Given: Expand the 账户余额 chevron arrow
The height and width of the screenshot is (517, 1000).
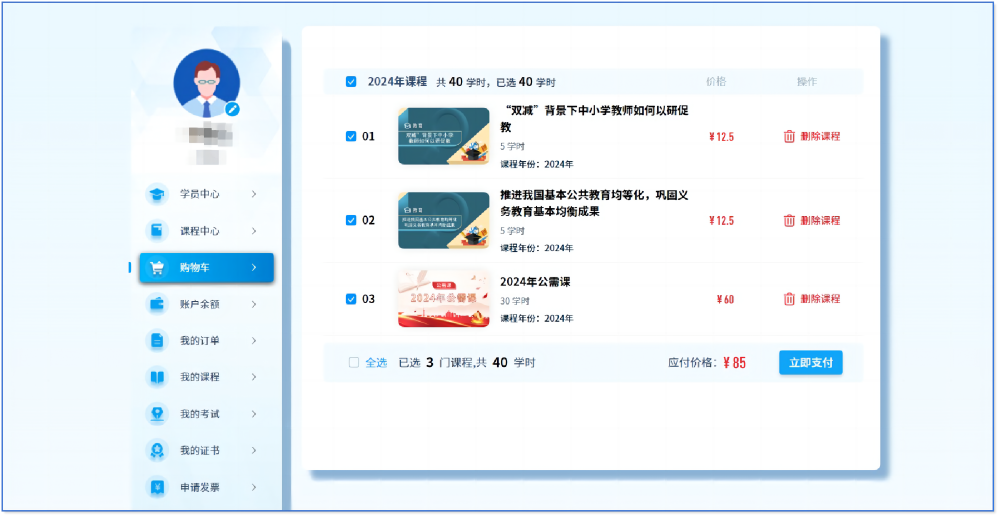Looking at the screenshot, I should click(254, 304).
